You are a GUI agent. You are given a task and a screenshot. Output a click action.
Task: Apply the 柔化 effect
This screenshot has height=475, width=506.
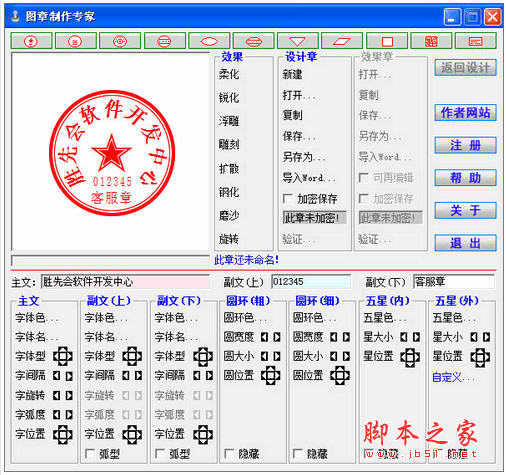(x=229, y=74)
